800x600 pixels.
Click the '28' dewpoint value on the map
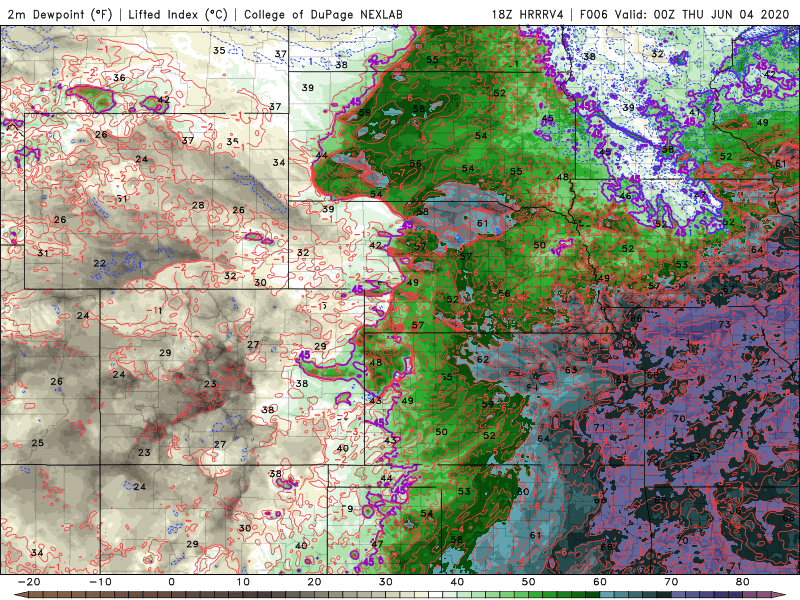[x=198, y=205]
